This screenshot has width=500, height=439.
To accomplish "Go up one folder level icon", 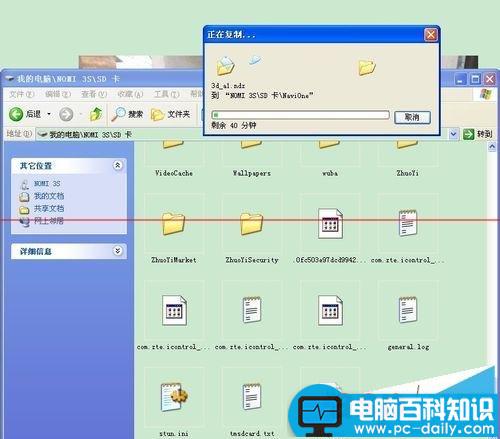I will click(x=96, y=114).
